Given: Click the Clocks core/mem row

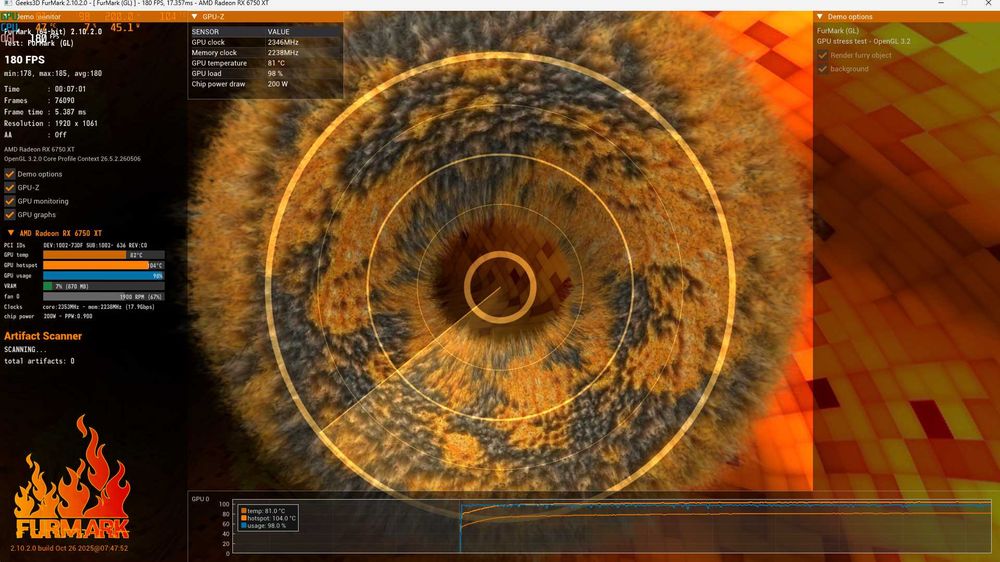Looking at the screenshot, I should click(79, 307).
